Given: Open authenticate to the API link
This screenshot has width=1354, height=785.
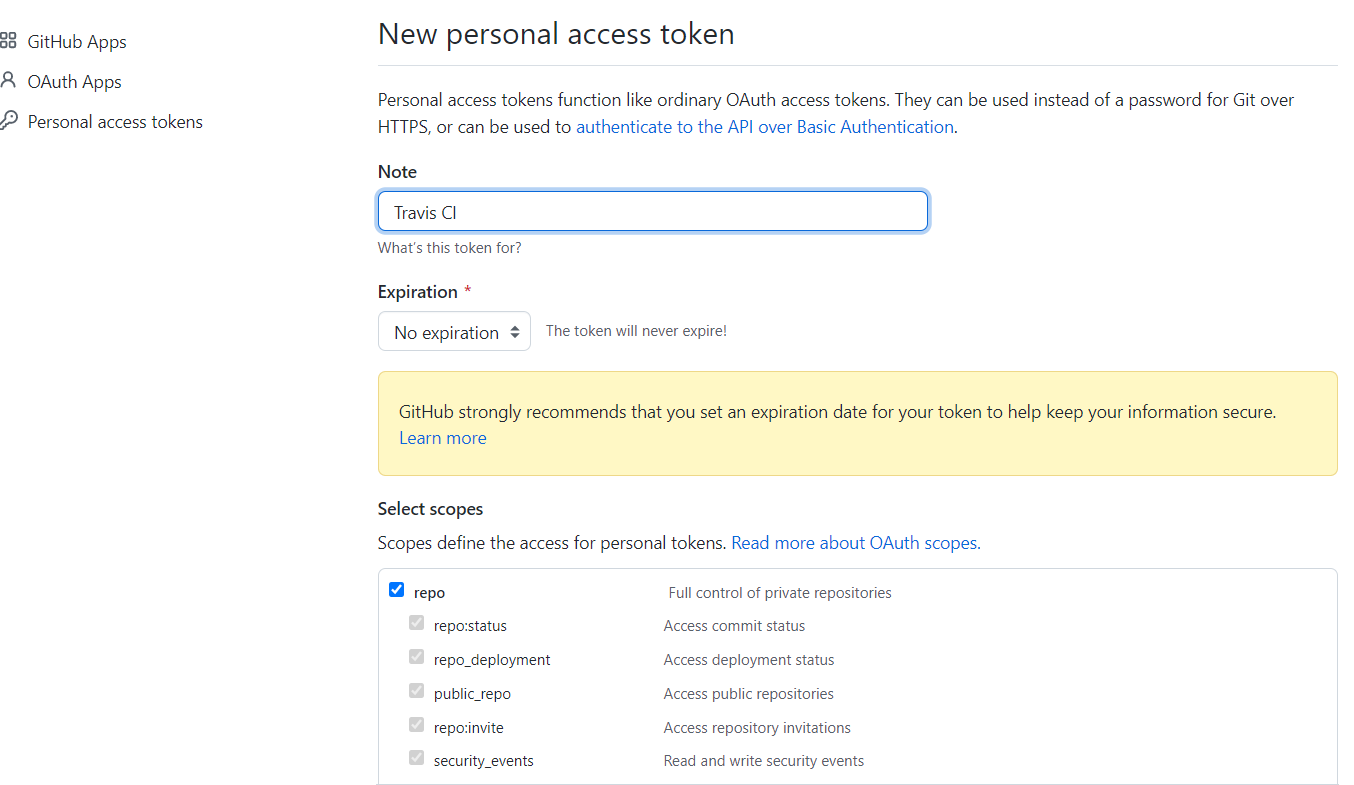Looking at the screenshot, I should pyautogui.click(x=764, y=127).
